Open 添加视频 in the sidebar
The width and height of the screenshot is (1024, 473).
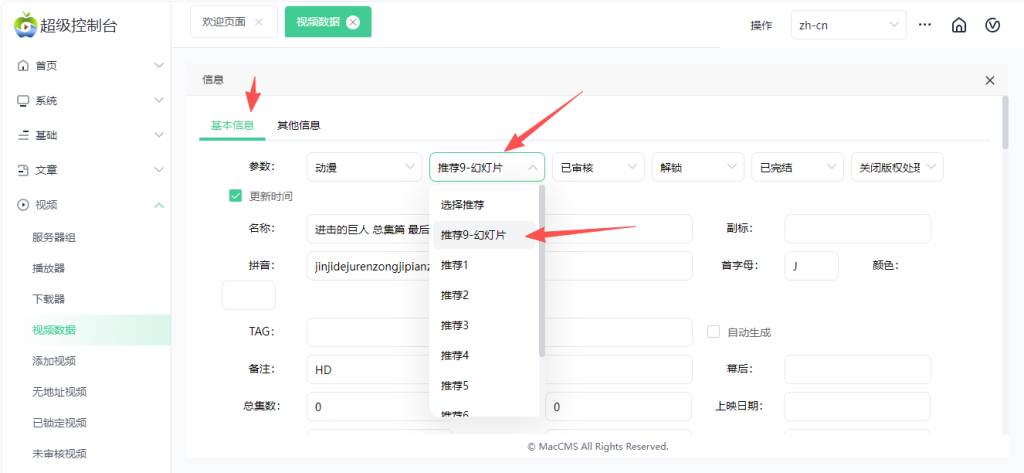click(54, 361)
